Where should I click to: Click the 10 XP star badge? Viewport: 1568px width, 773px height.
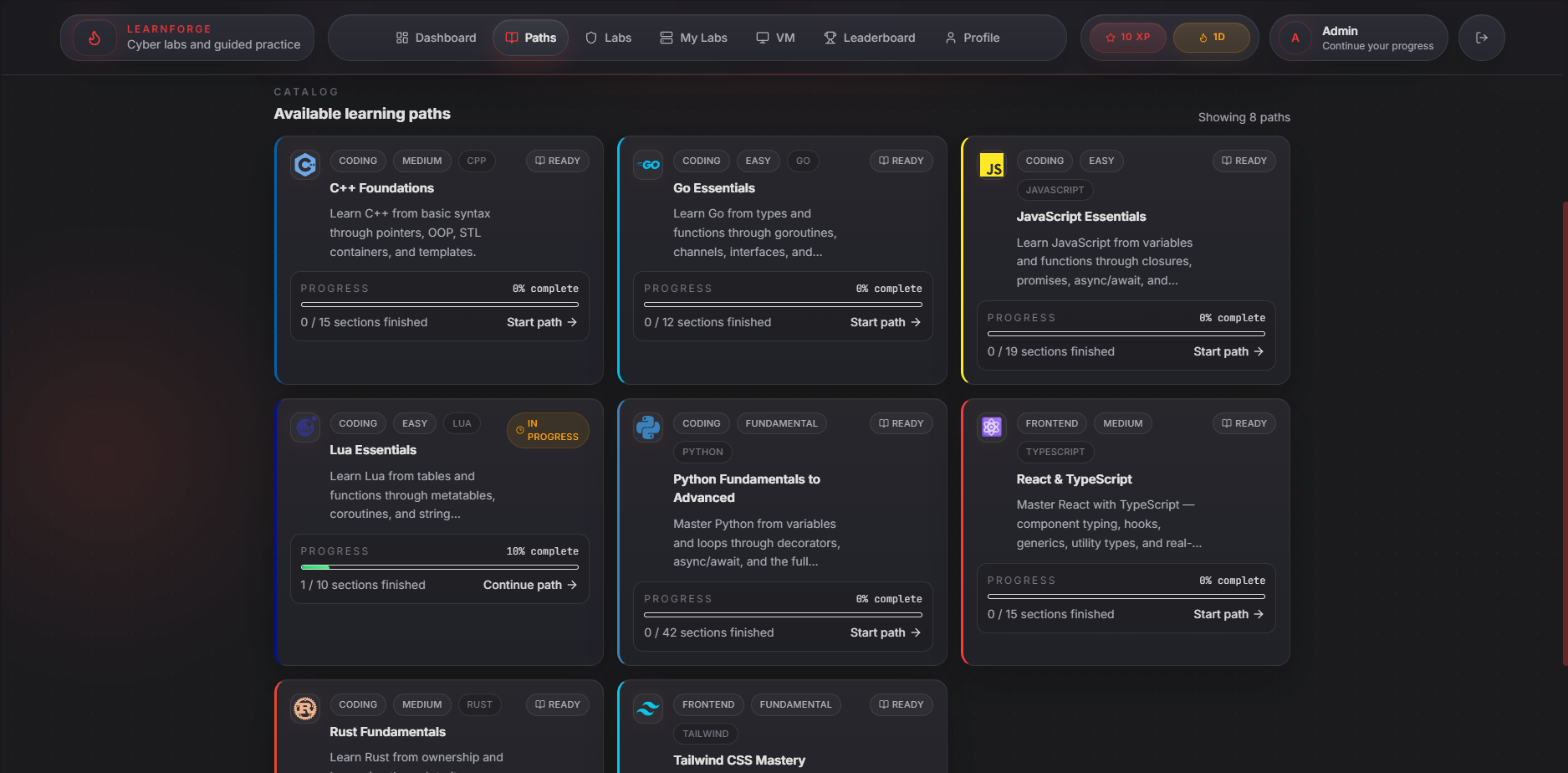[x=1127, y=38]
